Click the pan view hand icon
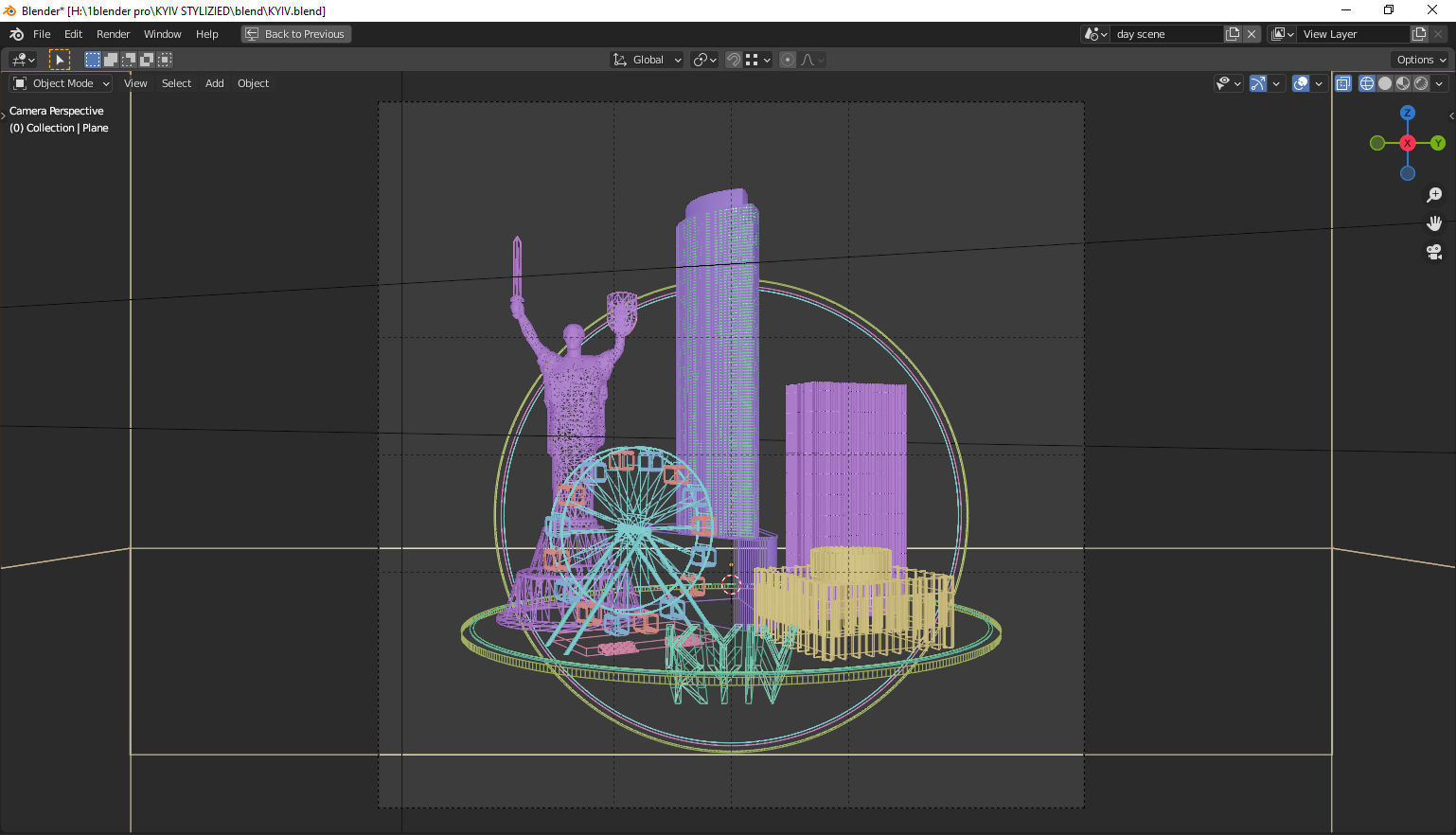Viewport: 1456px width, 835px height. tap(1434, 223)
